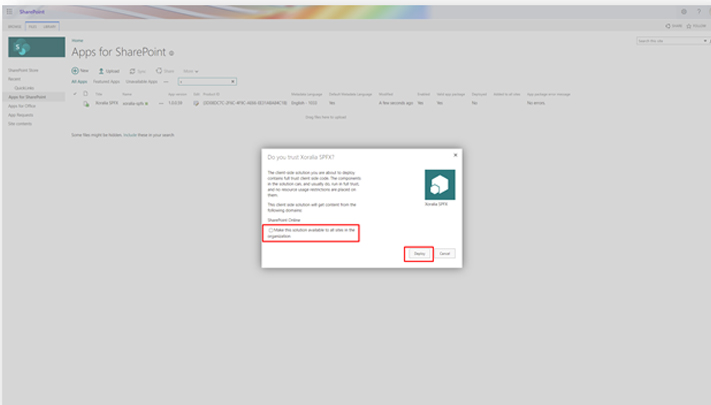Viewport: 711px width, 405px height.
Task: Expand the More dropdown in toolbar
Action: [190, 71]
